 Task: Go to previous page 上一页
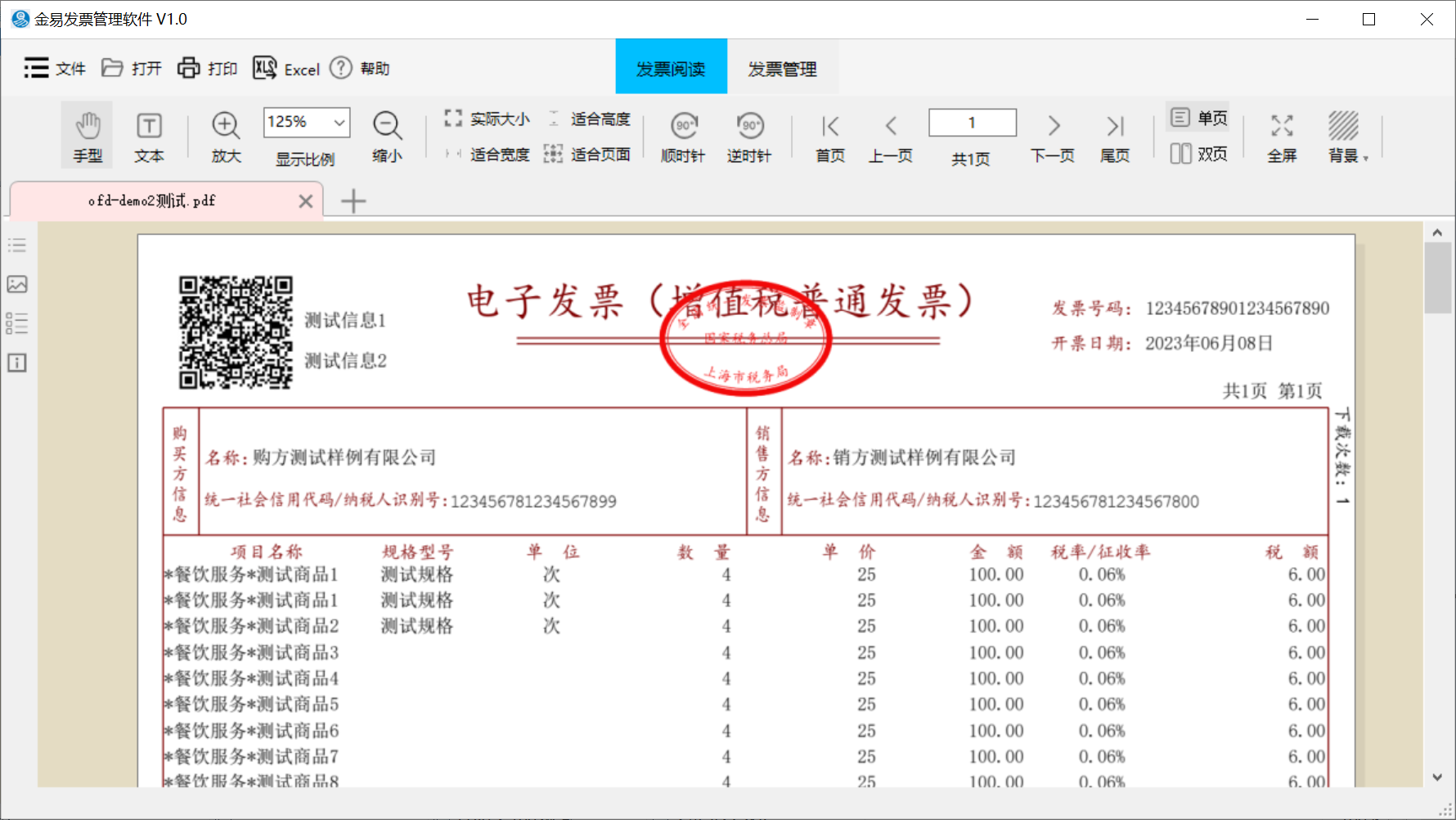pyautogui.click(x=891, y=137)
